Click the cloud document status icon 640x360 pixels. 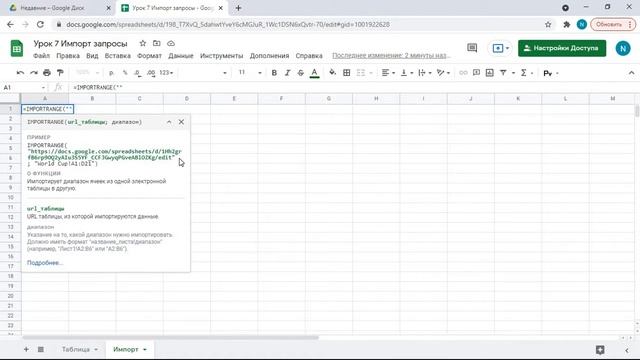click(x=171, y=43)
